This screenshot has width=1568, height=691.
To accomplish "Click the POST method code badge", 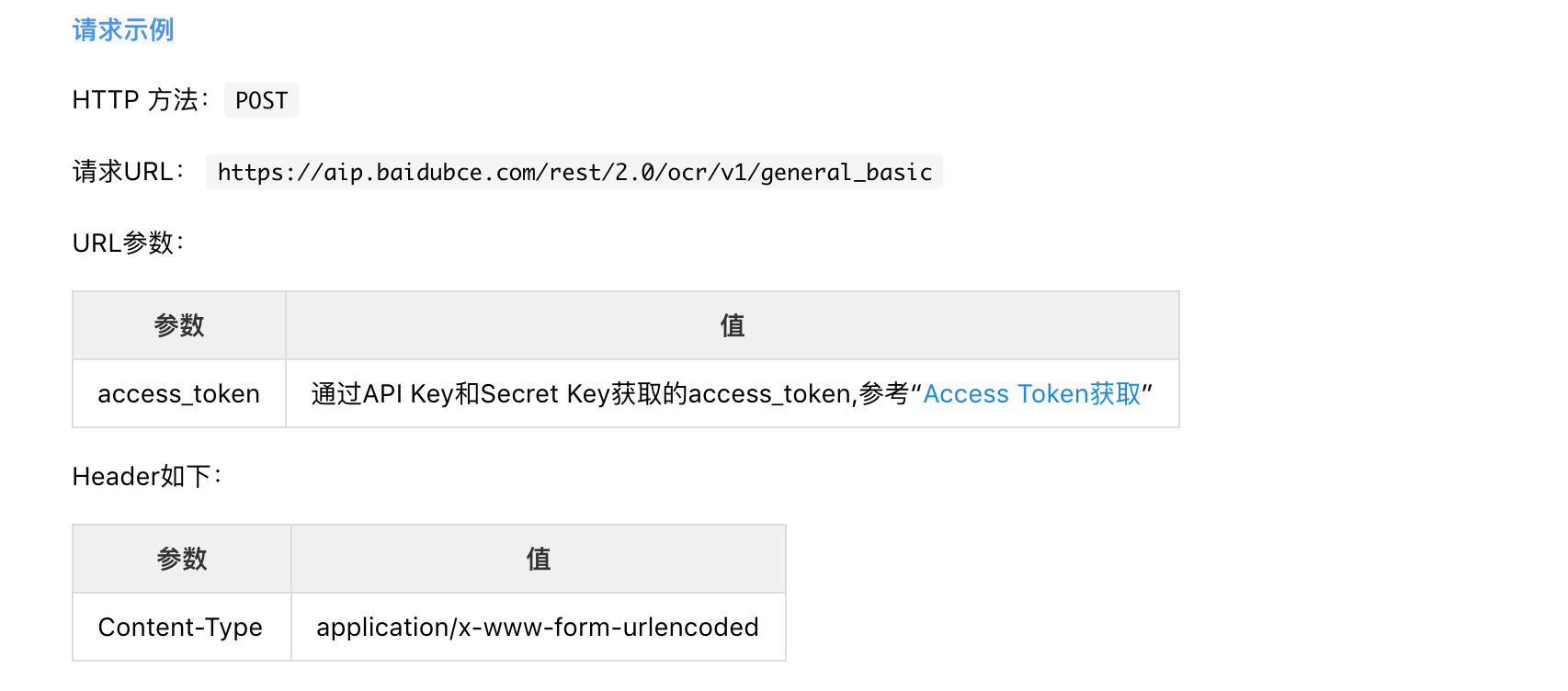I will [261, 100].
